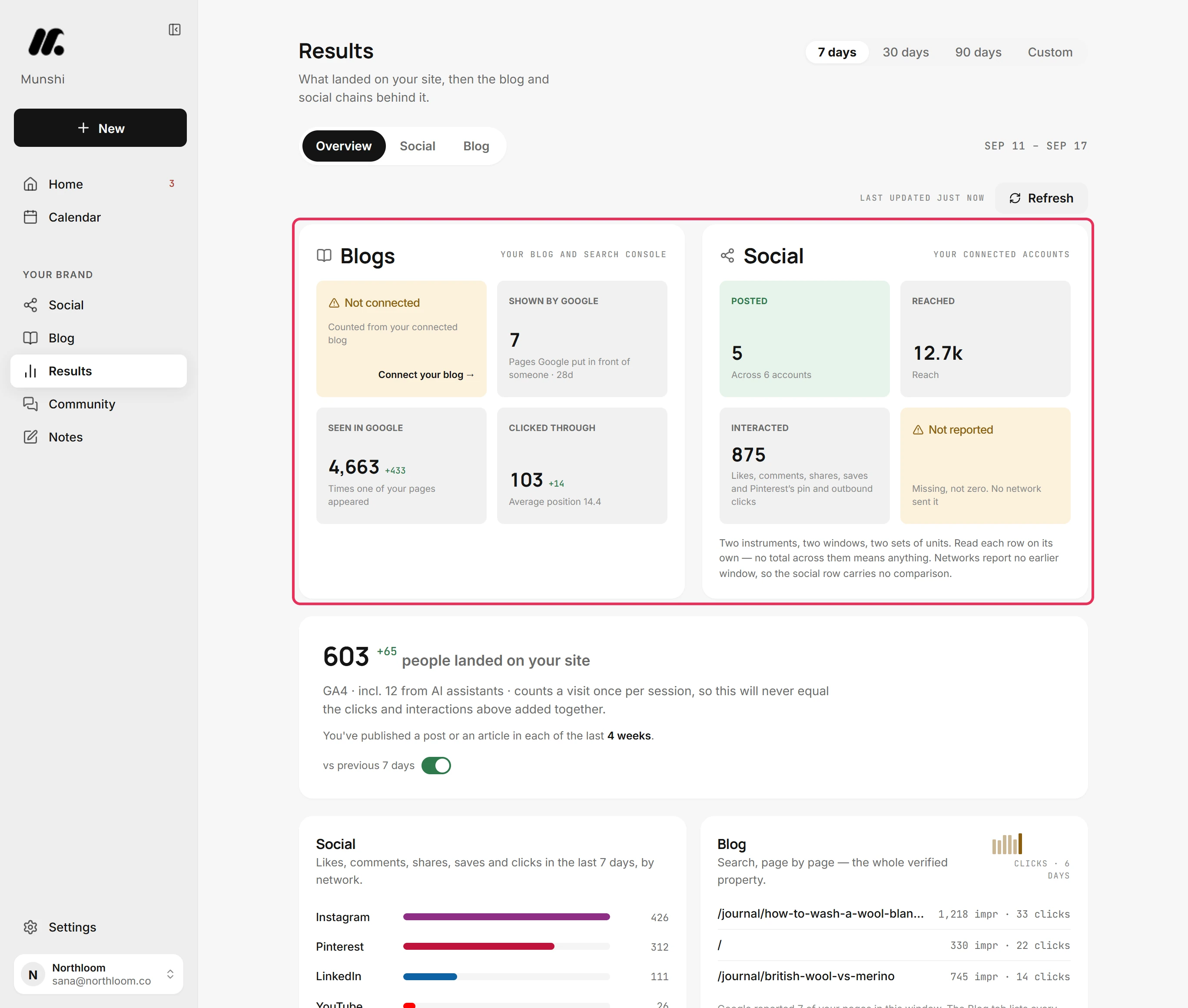The width and height of the screenshot is (1188, 1008).
Task: Click the Home house icon
Action: pyautogui.click(x=30, y=184)
